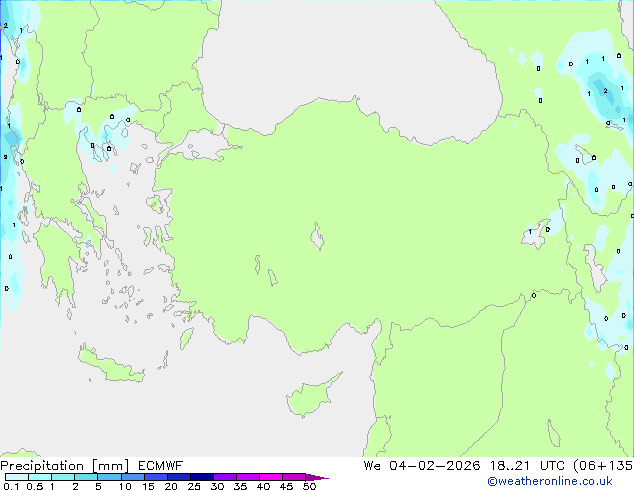Click the legend label '25'
634x490 pixels.
point(194,486)
